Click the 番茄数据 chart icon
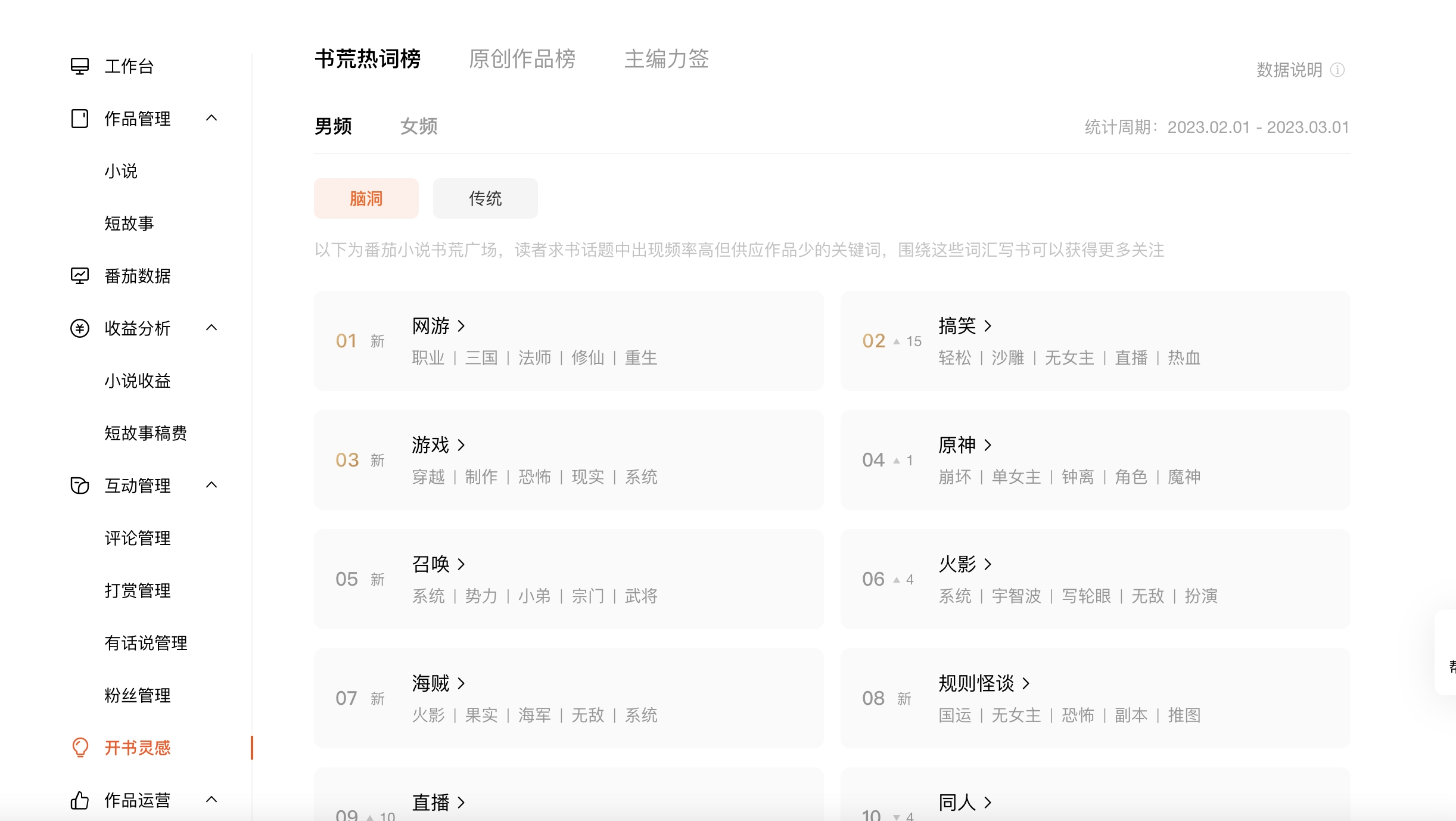The height and width of the screenshot is (821, 1456). click(79, 276)
